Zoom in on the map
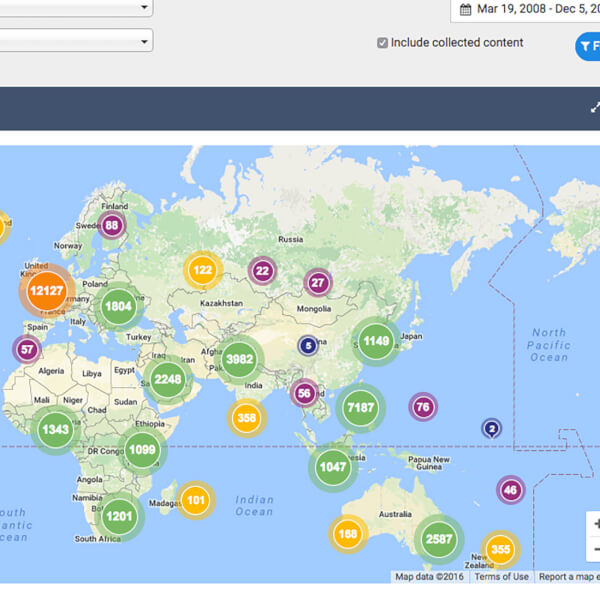Viewport: 600px width, 600px height. tap(594, 524)
